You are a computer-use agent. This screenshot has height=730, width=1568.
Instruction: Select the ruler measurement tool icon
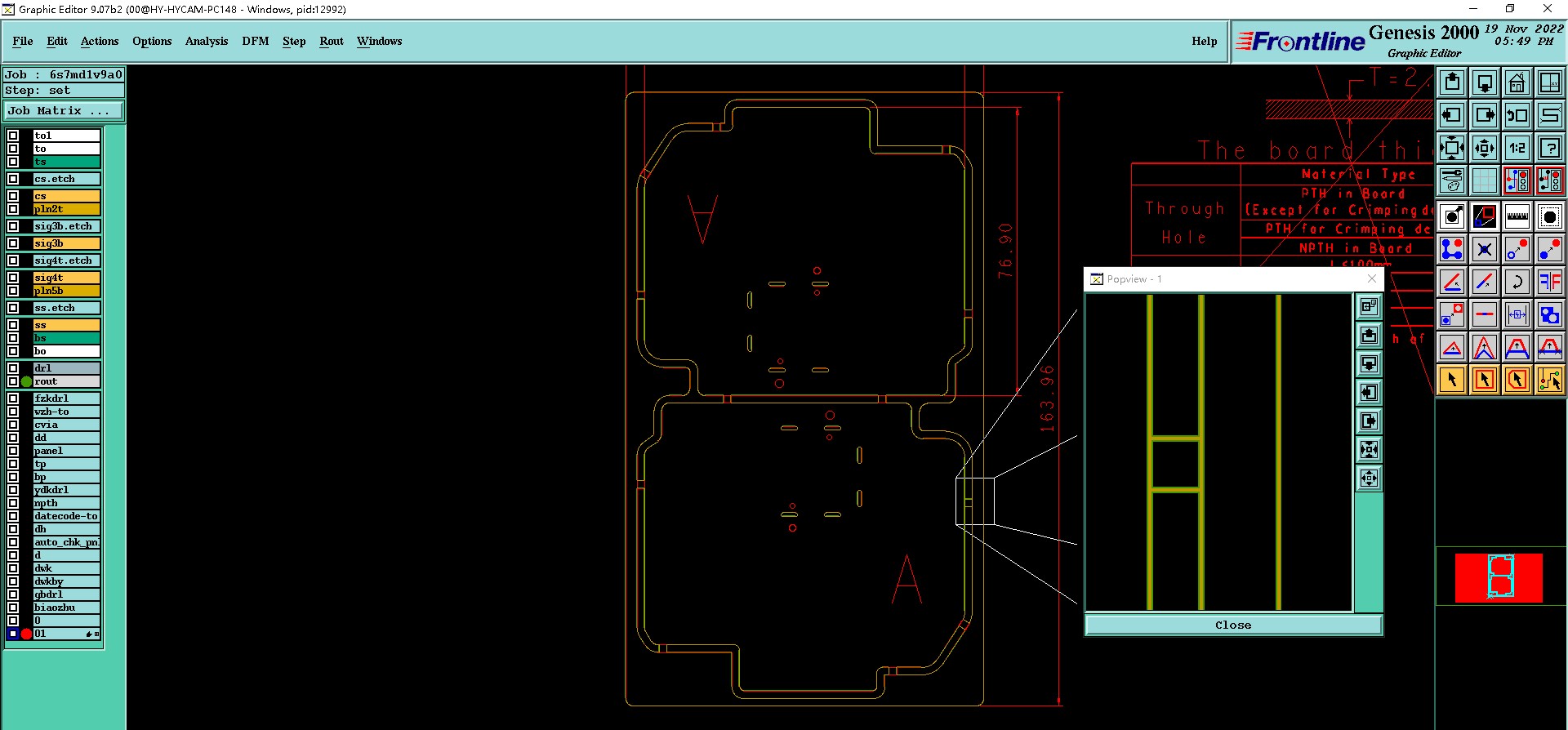click(1517, 216)
